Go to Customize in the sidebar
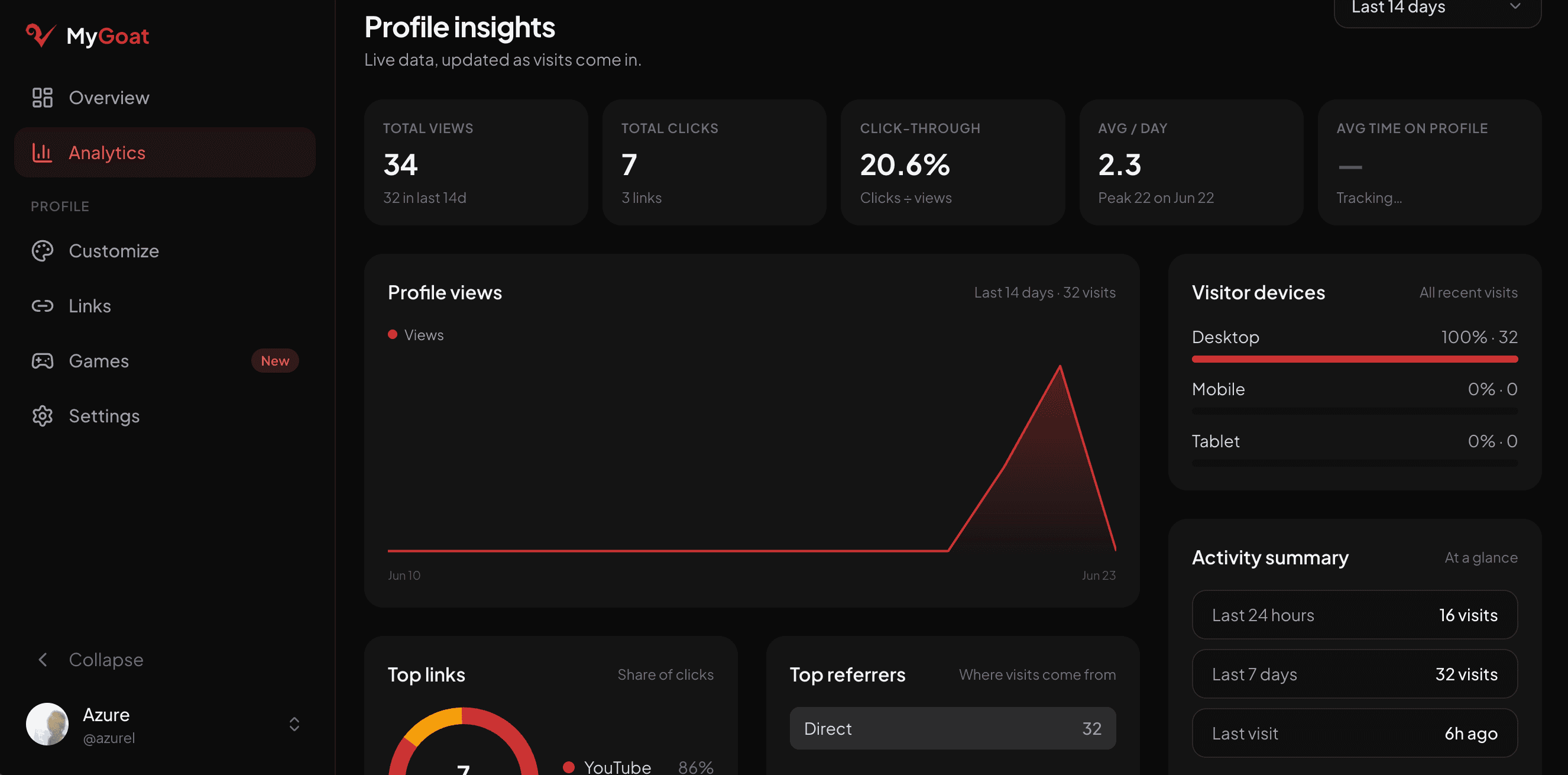The width and height of the screenshot is (1568, 775). click(x=165, y=251)
